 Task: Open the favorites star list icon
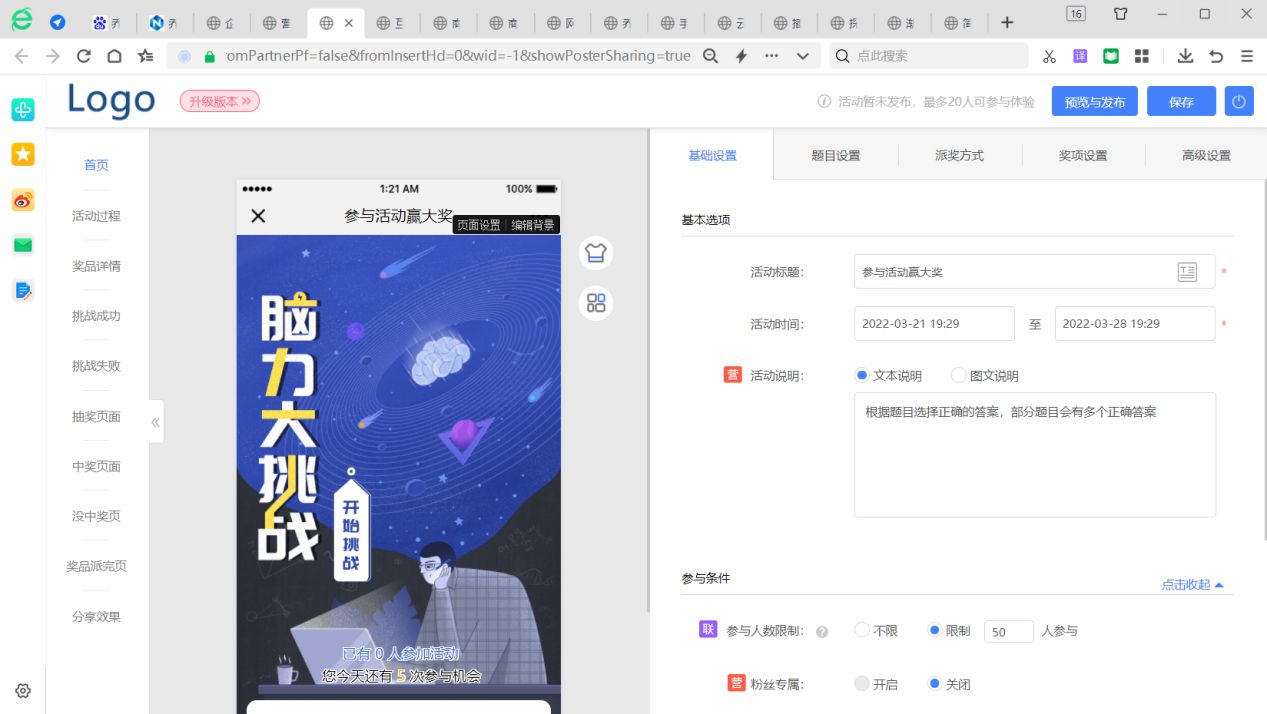(x=146, y=56)
